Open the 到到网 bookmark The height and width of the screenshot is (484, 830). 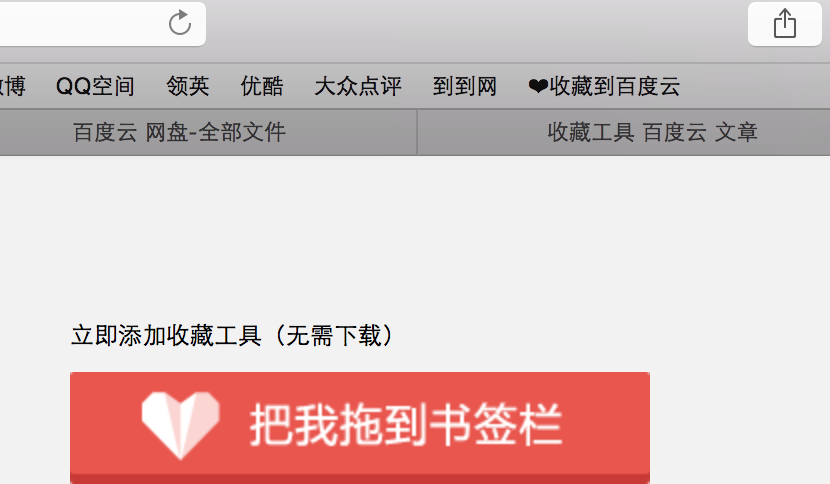tap(465, 86)
